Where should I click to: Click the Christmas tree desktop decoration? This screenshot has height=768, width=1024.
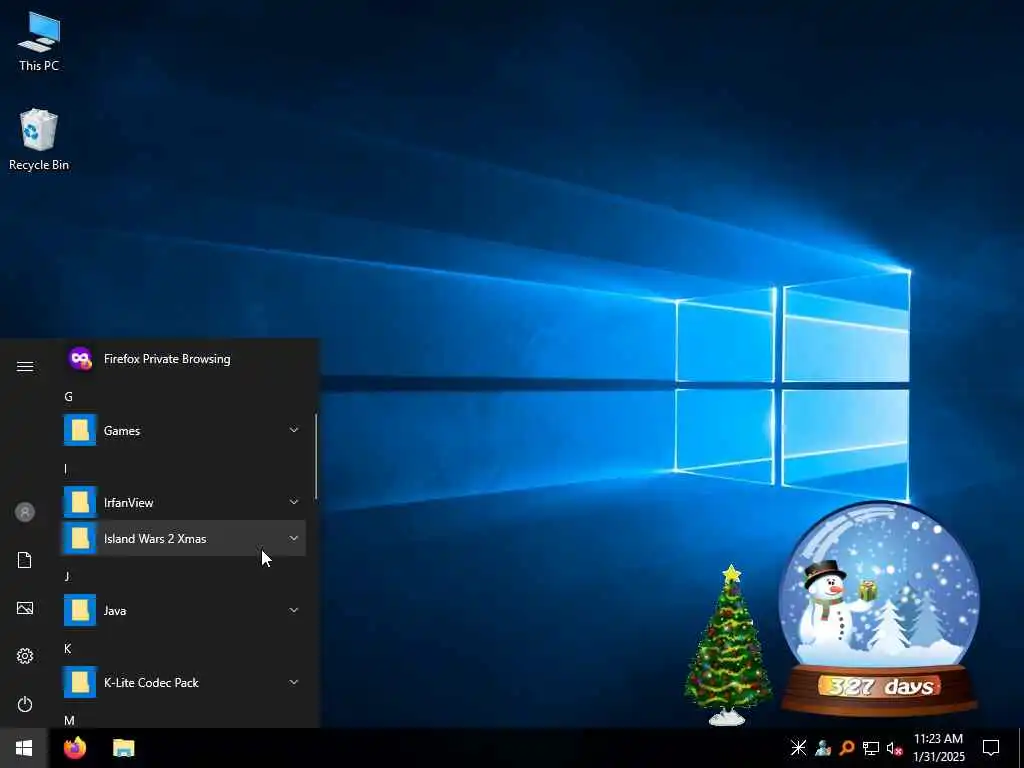tap(728, 645)
